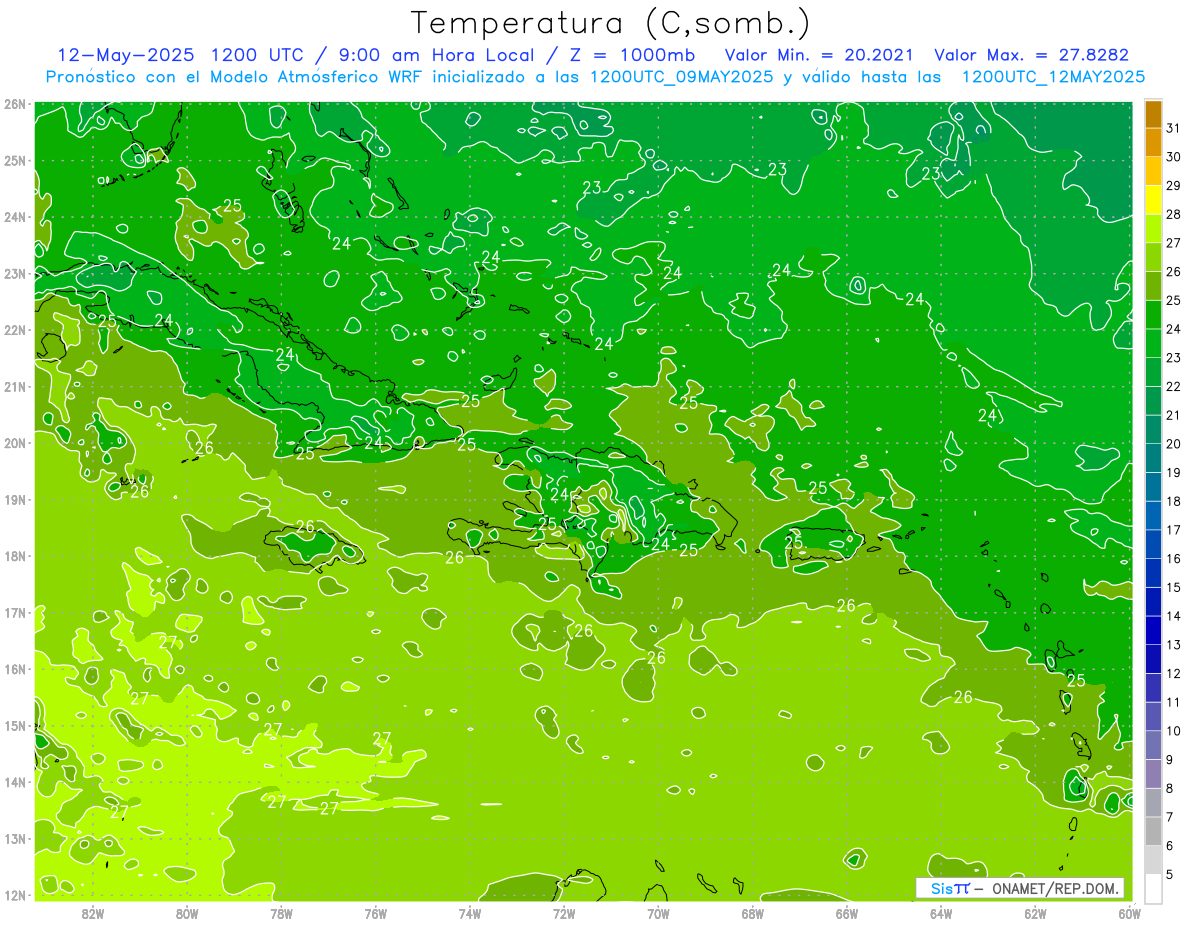Select the 'Valor Min. = 20.2021' value
Image resolution: width=1200 pixels, height=927 pixels.
point(818,55)
